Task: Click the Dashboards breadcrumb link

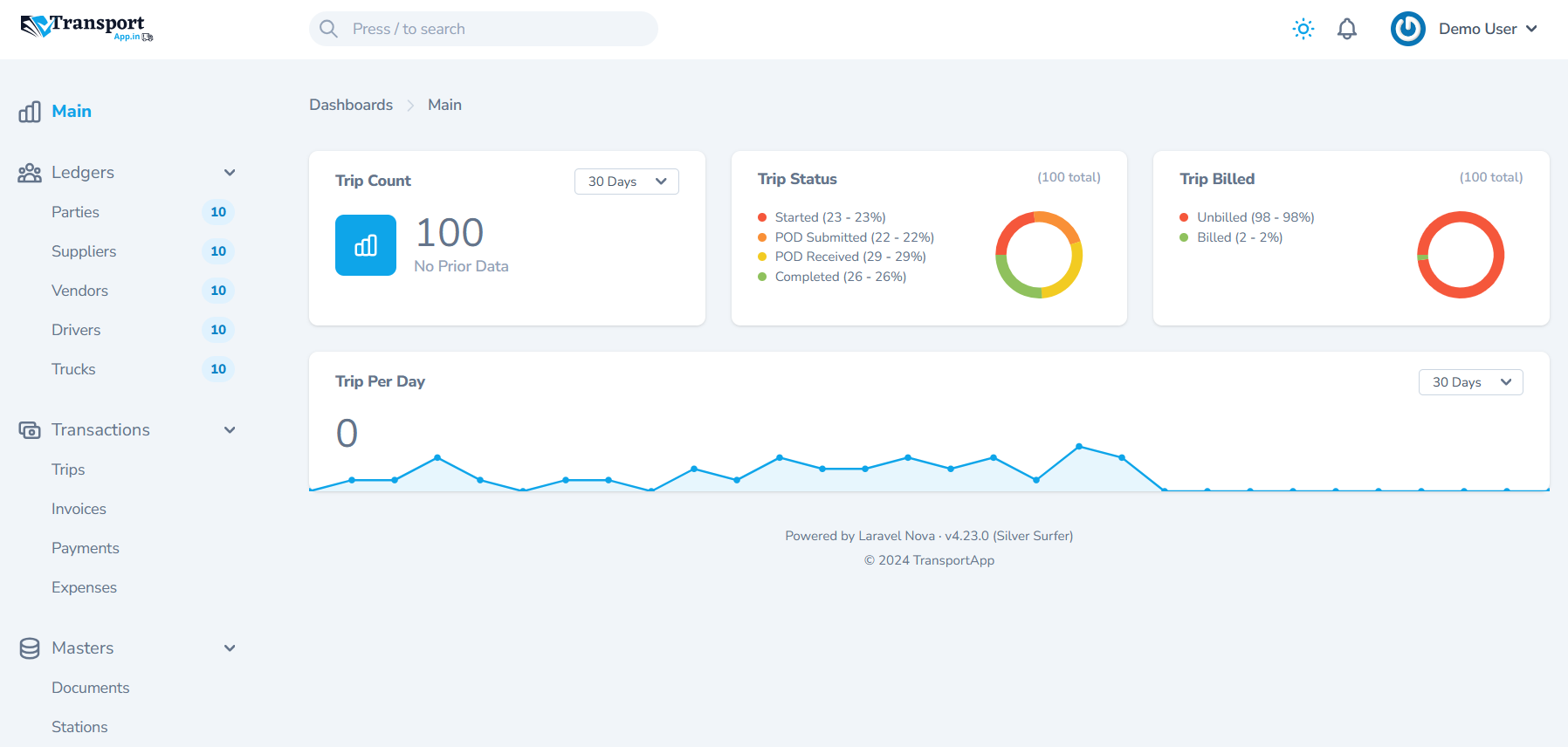Action: (351, 105)
